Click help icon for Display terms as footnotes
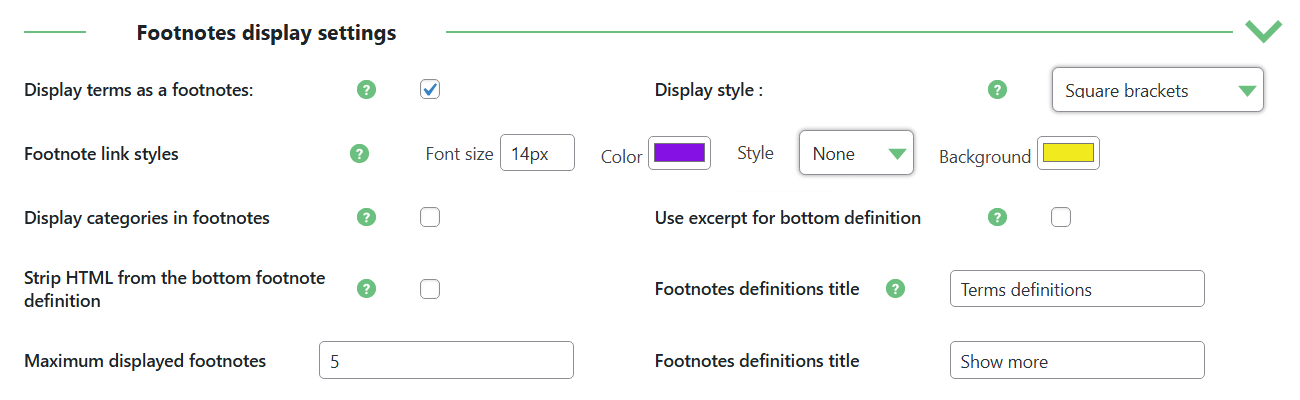This screenshot has height=400, width=1300. 367,90
